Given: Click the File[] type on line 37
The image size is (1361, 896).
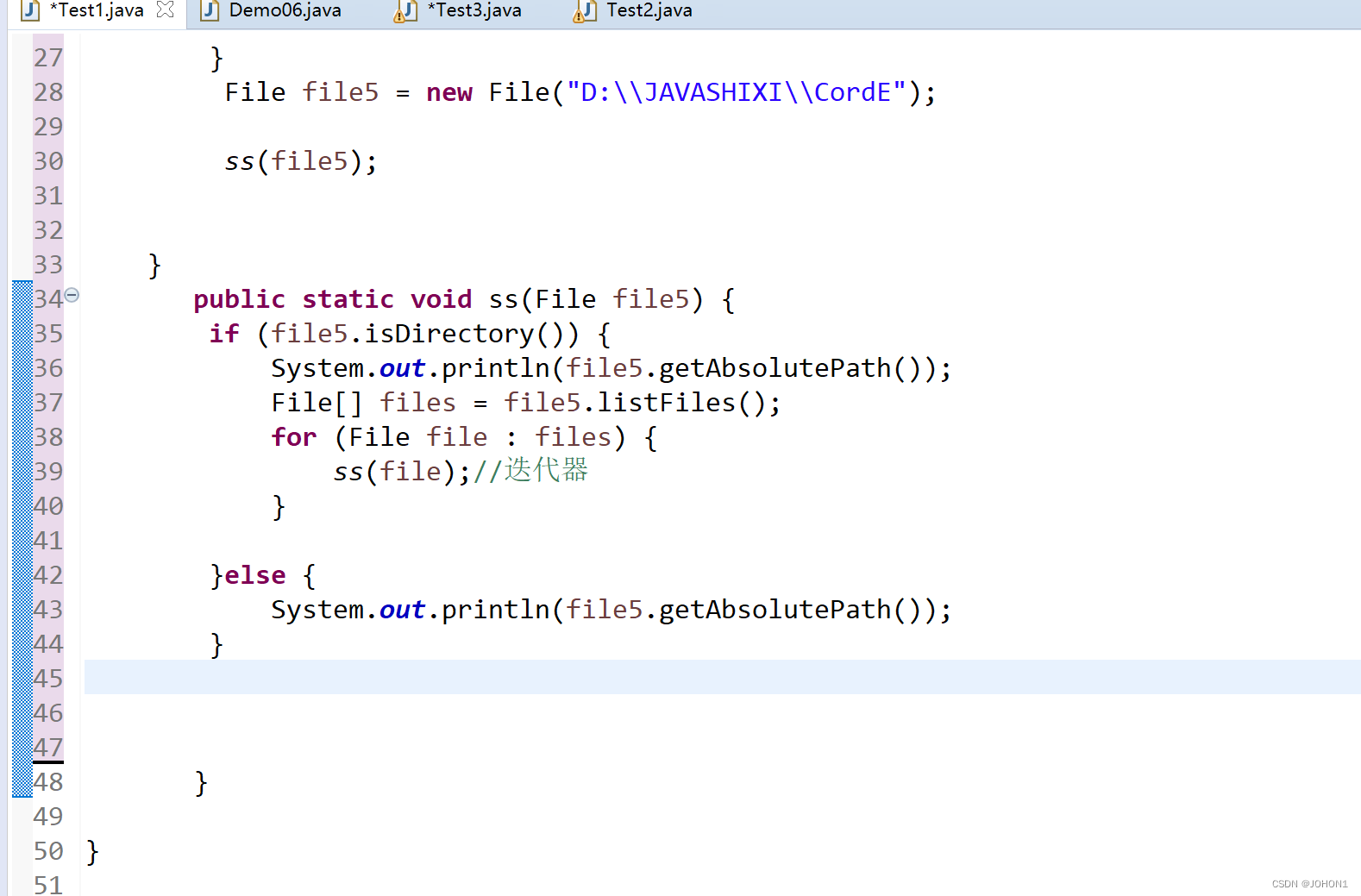Looking at the screenshot, I should point(317,403).
